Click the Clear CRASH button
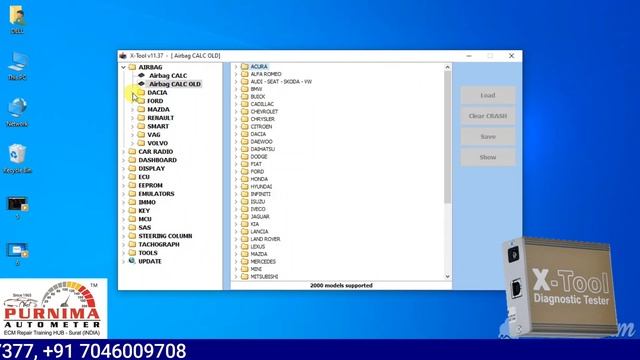Image resolution: width=640 pixels, height=360 pixels. coord(488,116)
